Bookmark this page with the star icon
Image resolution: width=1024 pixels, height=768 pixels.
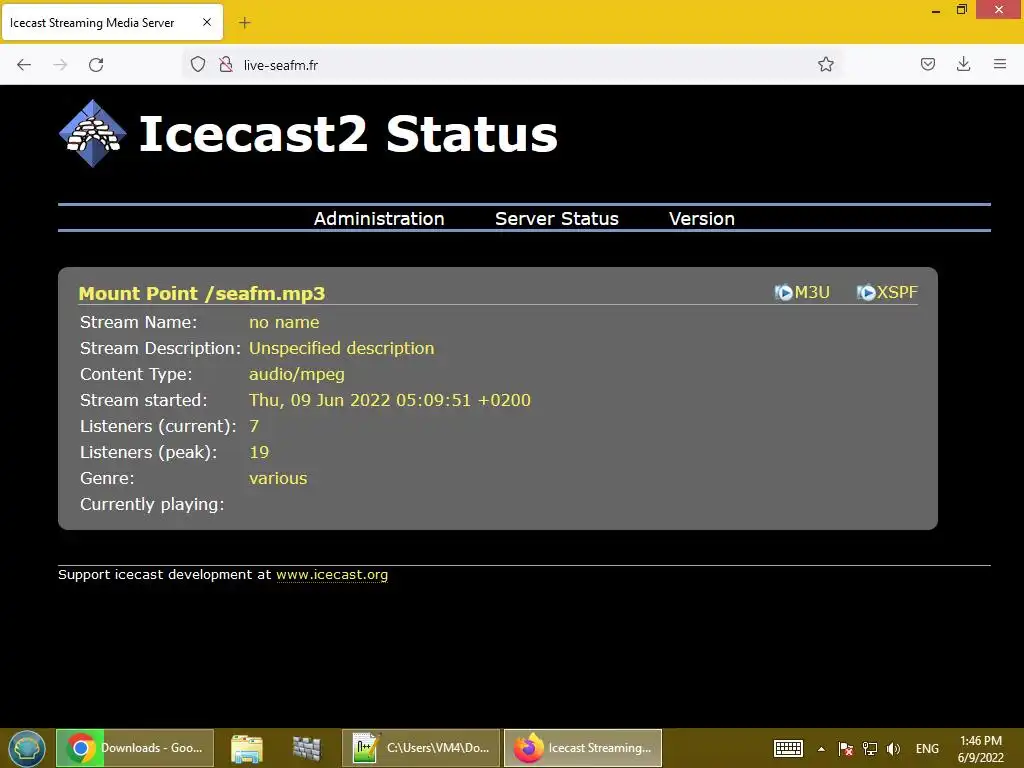(825, 64)
